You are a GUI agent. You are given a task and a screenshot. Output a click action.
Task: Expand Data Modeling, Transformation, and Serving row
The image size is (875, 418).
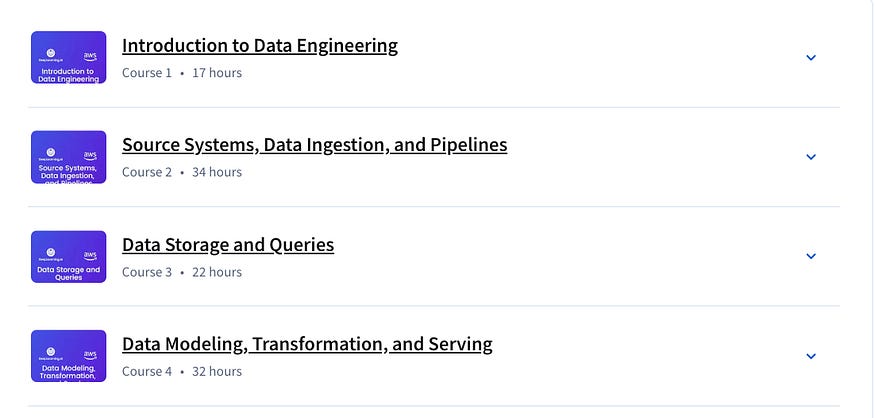click(x=811, y=356)
